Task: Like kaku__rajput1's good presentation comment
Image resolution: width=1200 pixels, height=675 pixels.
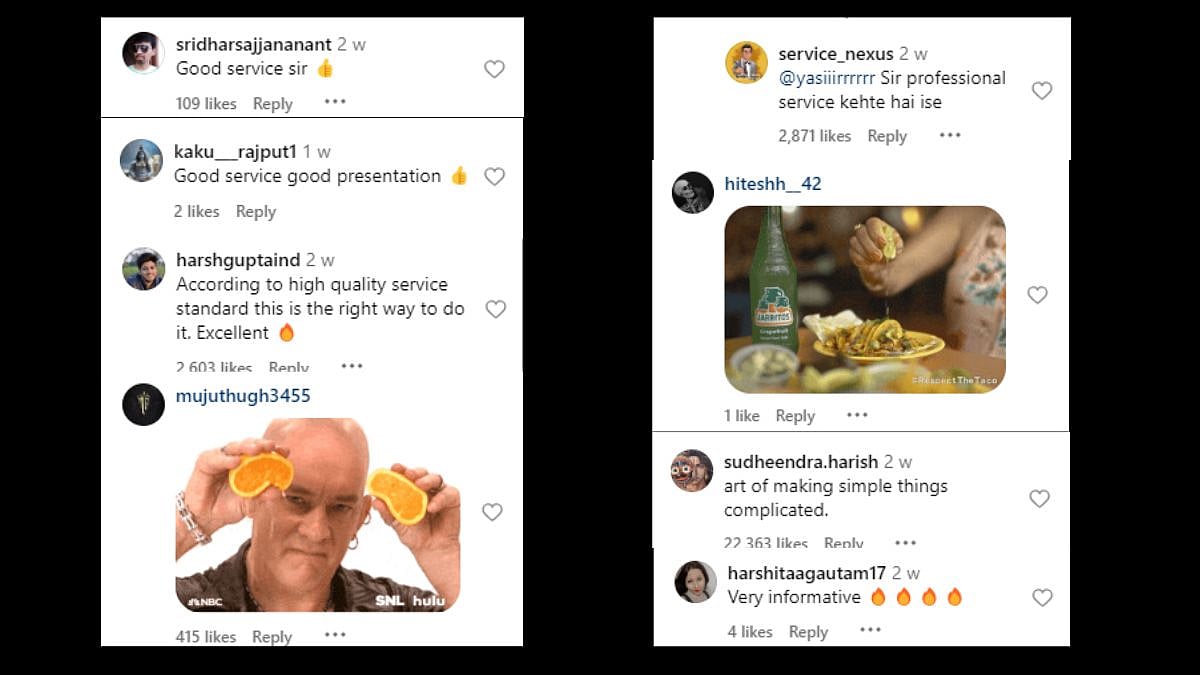Action: point(494,177)
